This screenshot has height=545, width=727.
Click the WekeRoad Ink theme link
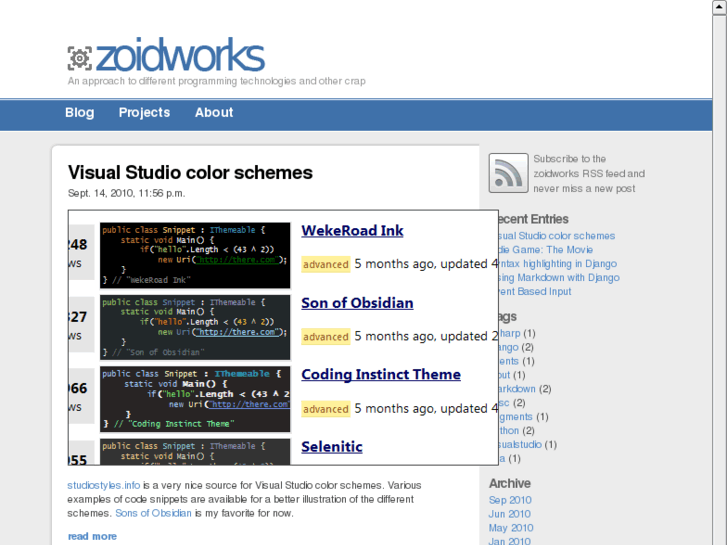[352, 231]
